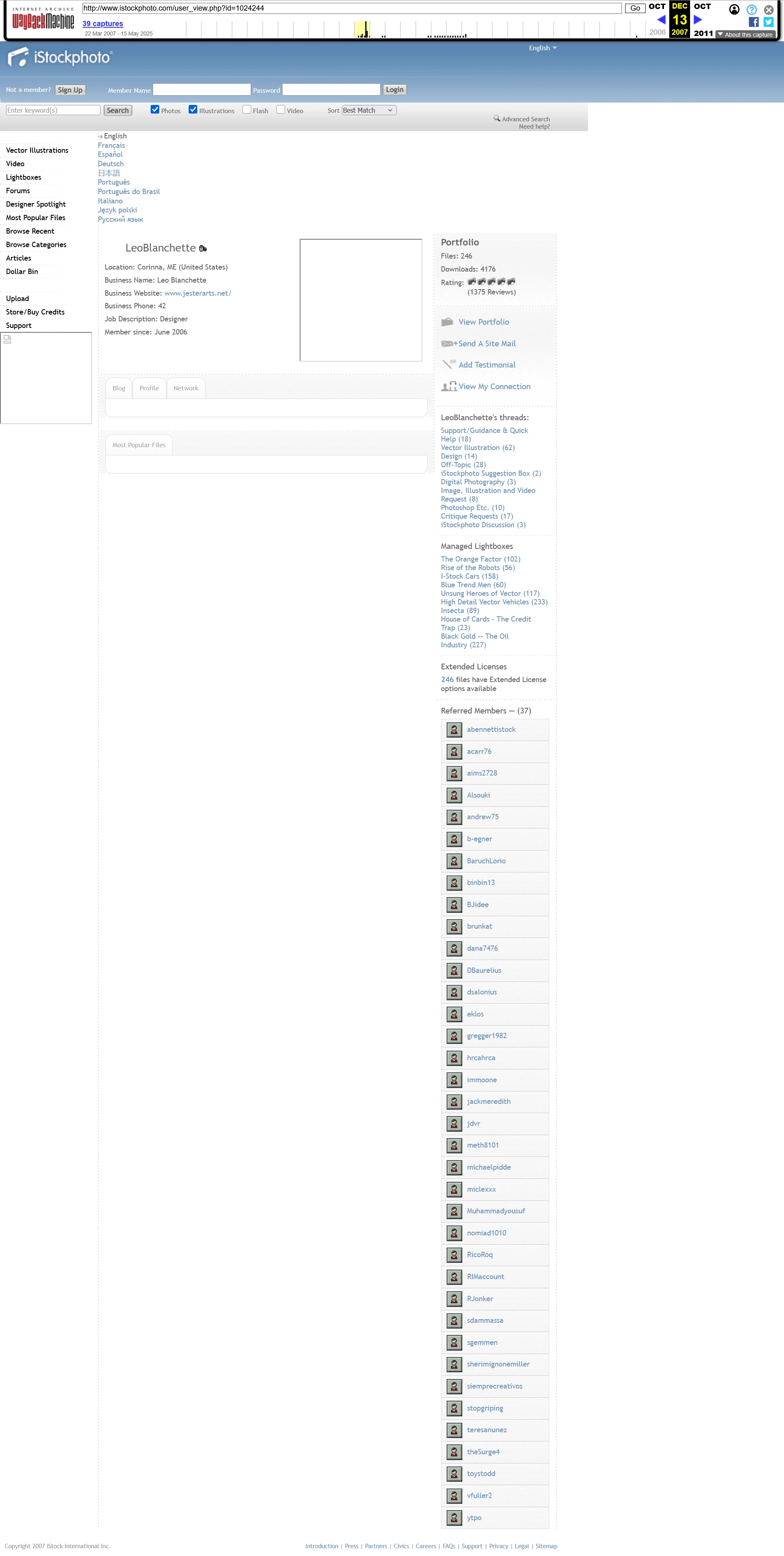Open the Sort Best Match dropdown
This screenshot has width=784, height=1556.
(x=368, y=111)
